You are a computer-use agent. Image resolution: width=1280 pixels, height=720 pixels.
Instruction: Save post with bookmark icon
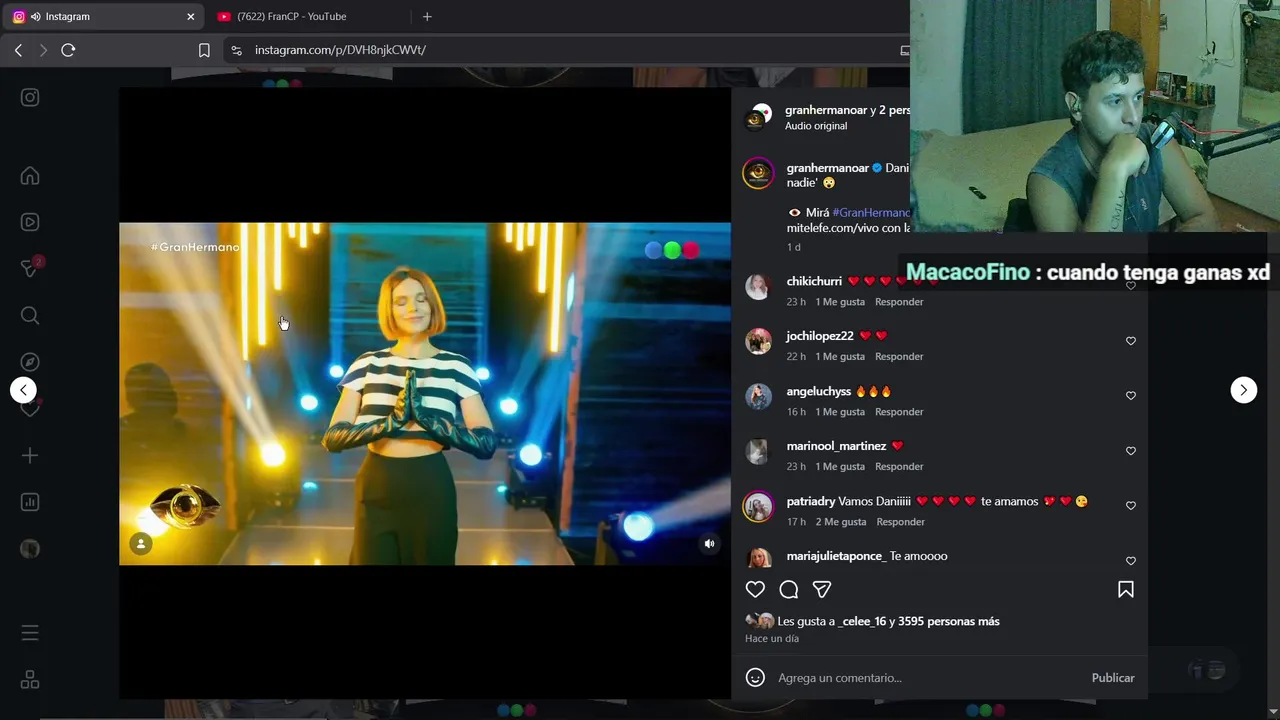tap(1125, 590)
